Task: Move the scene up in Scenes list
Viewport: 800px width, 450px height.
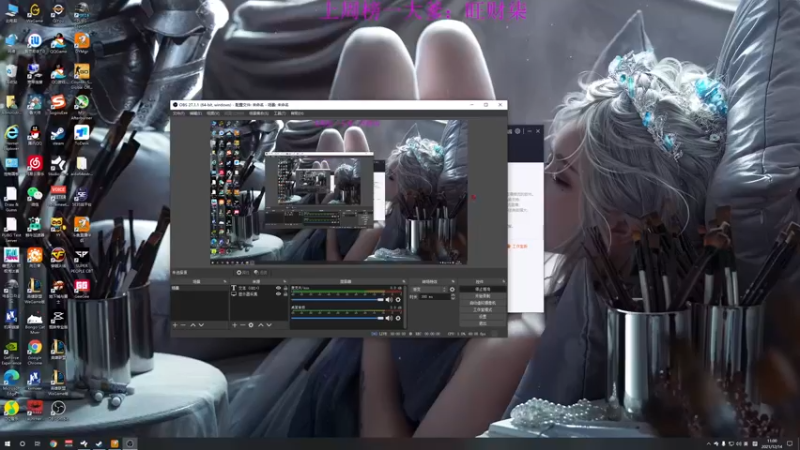Action: [x=193, y=325]
